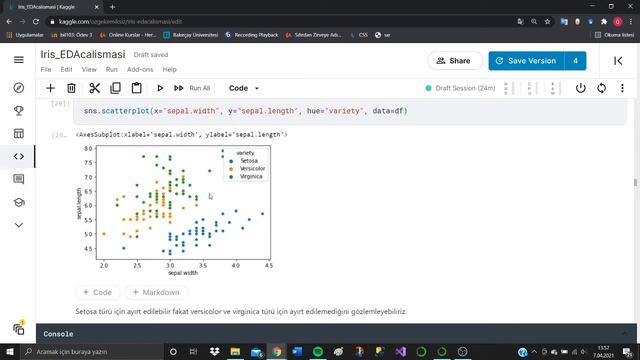Open Okuma listesi reading list
Screen dimensions: 640x360
(614, 35)
